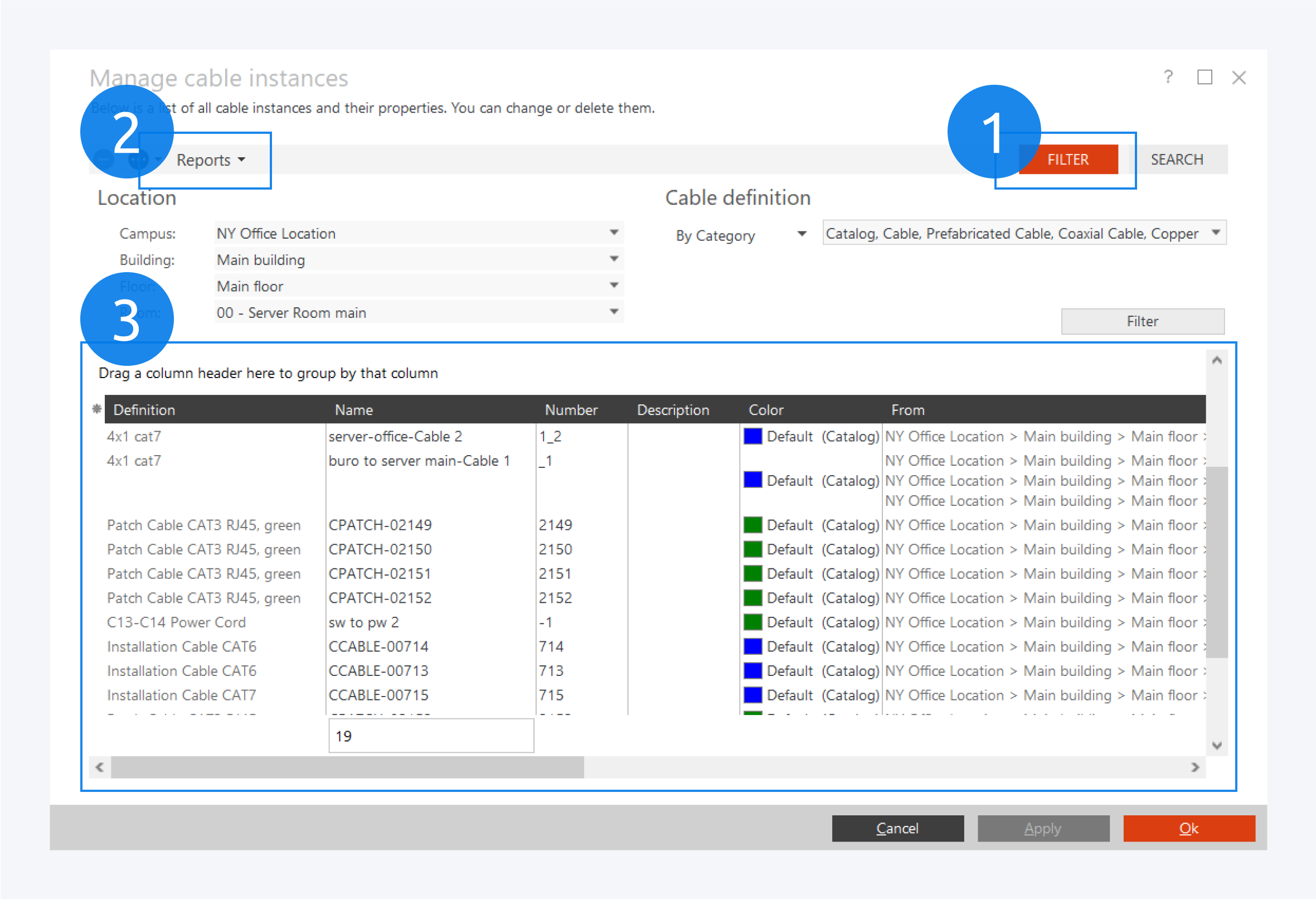Click green color swatch of CPATCH-02149
1316x899 pixels.
click(752, 525)
